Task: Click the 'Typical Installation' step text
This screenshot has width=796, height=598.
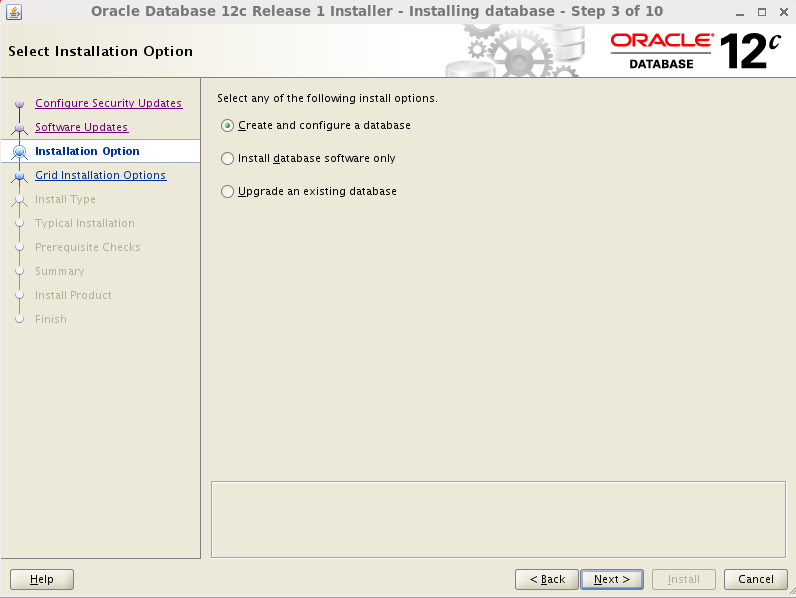Action: click(85, 223)
